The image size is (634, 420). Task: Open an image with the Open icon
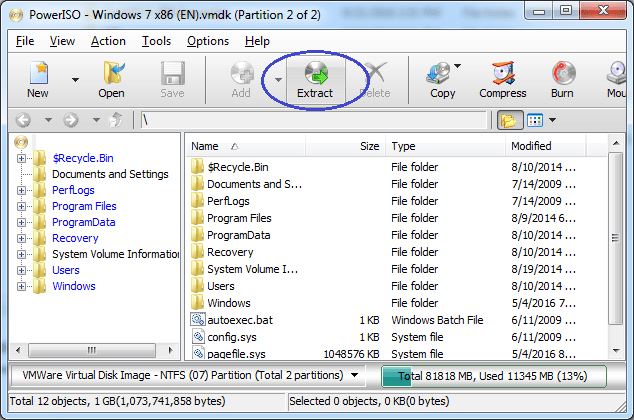click(x=112, y=73)
